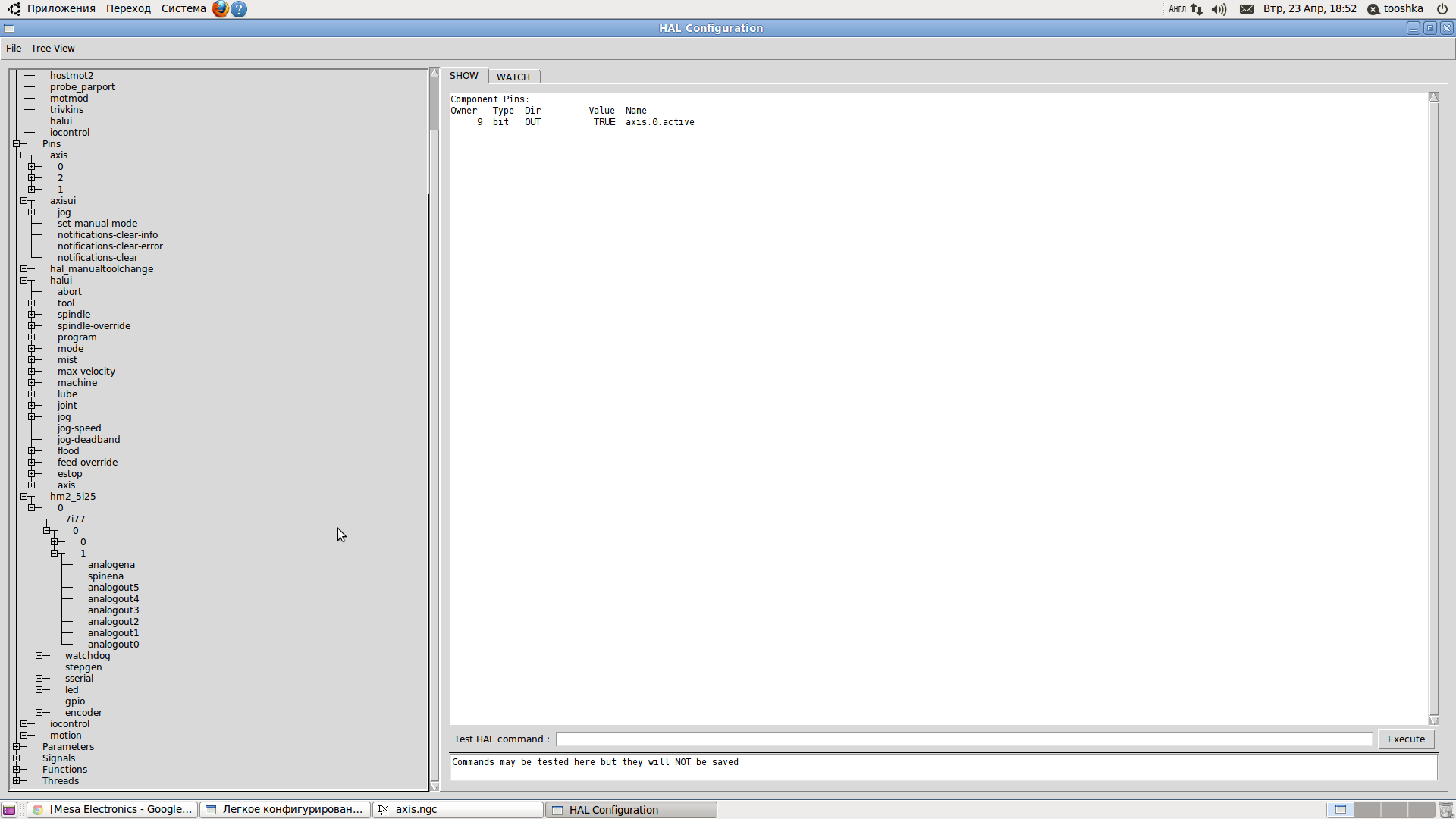Image resolution: width=1456 pixels, height=819 pixels.
Task: Expand the Signals tree node
Action: point(17,758)
